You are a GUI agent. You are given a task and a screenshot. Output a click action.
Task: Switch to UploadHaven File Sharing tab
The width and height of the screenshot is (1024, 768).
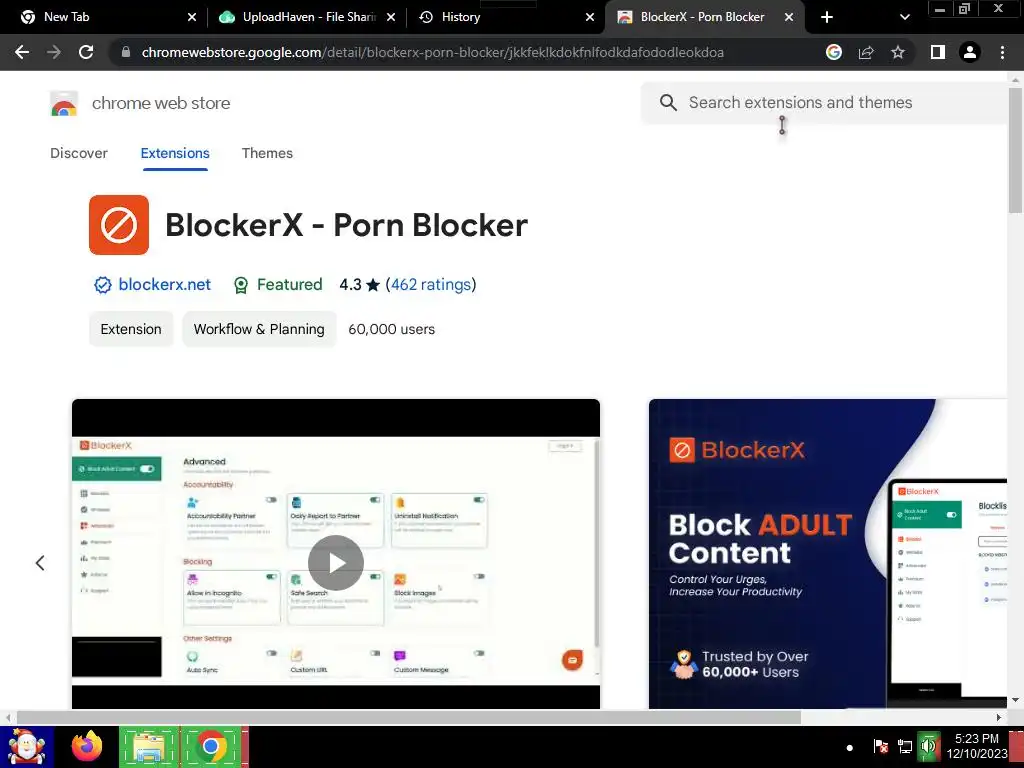pyautogui.click(x=307, y=17)
